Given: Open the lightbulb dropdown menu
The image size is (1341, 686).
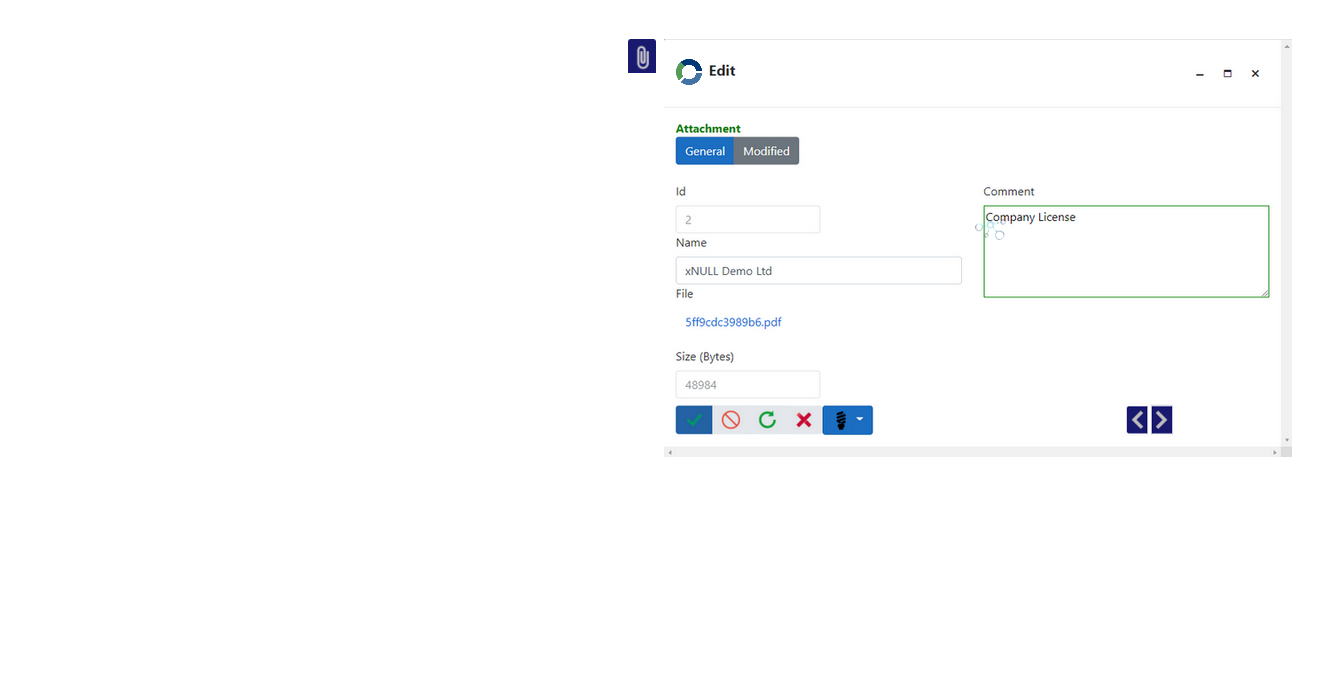Looking at the screenshot, I should 848,420.
